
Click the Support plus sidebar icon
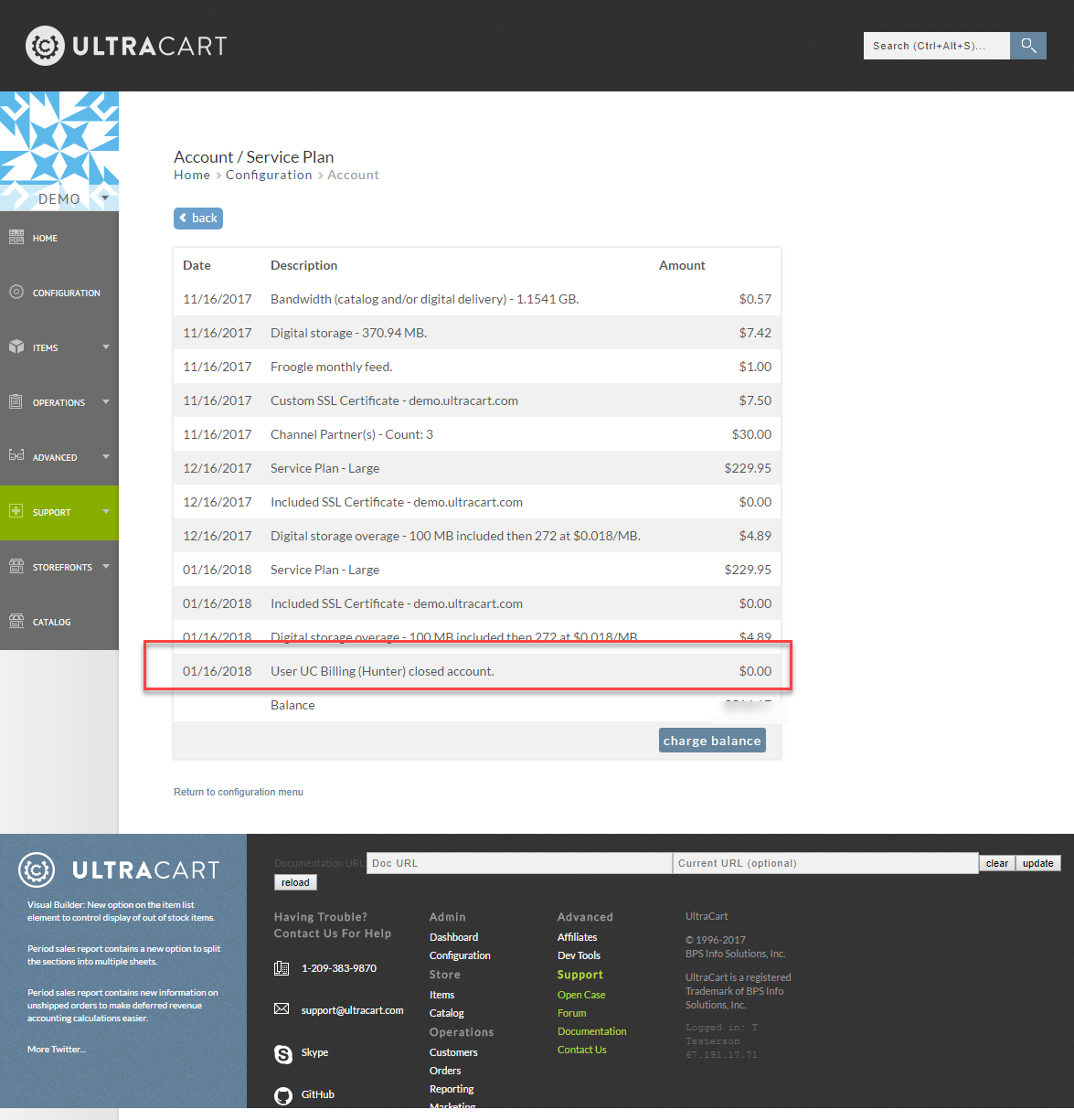[x=16, y=511]
